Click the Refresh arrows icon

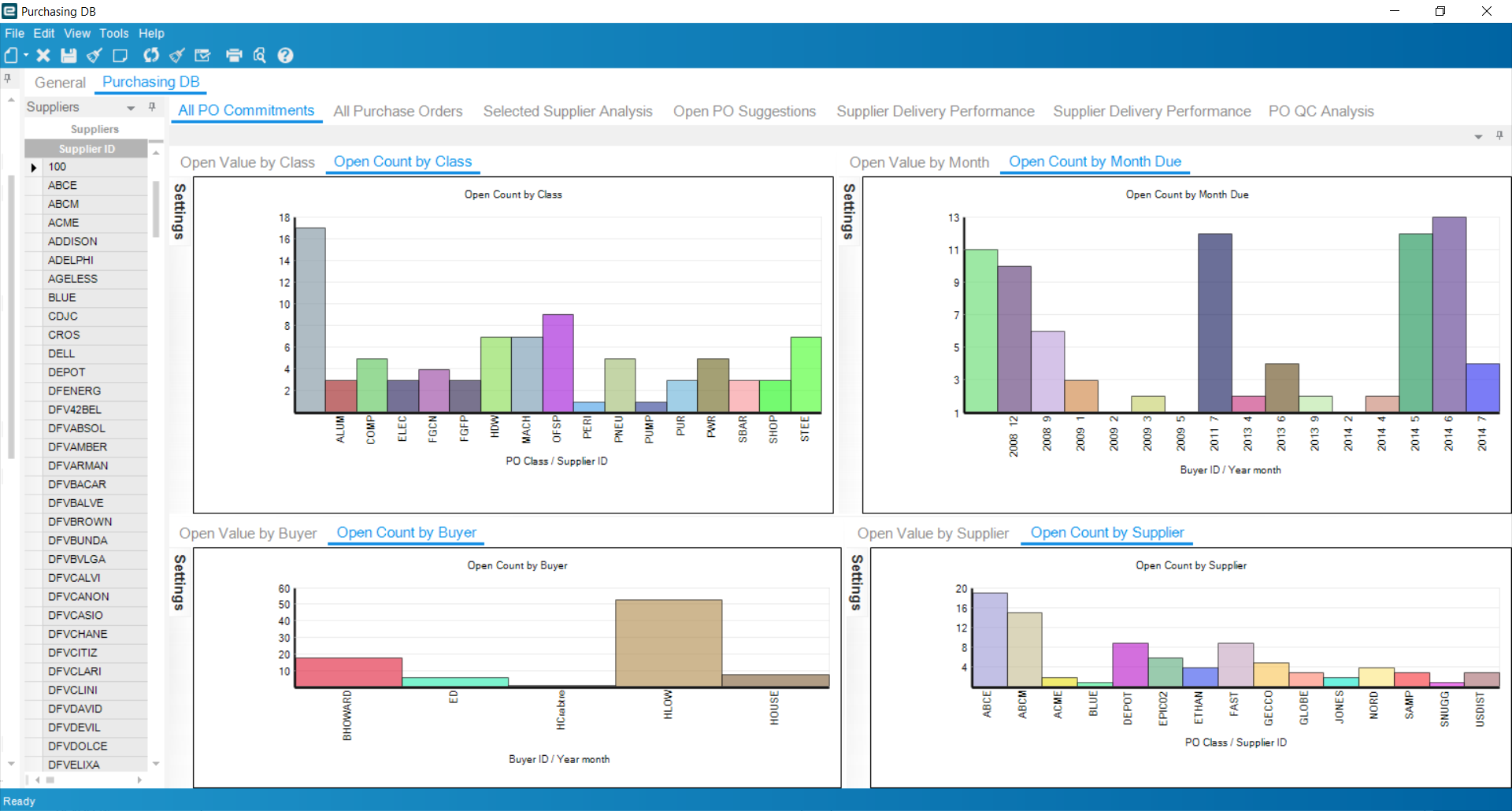pyautogui.click(x=151, y=55)
